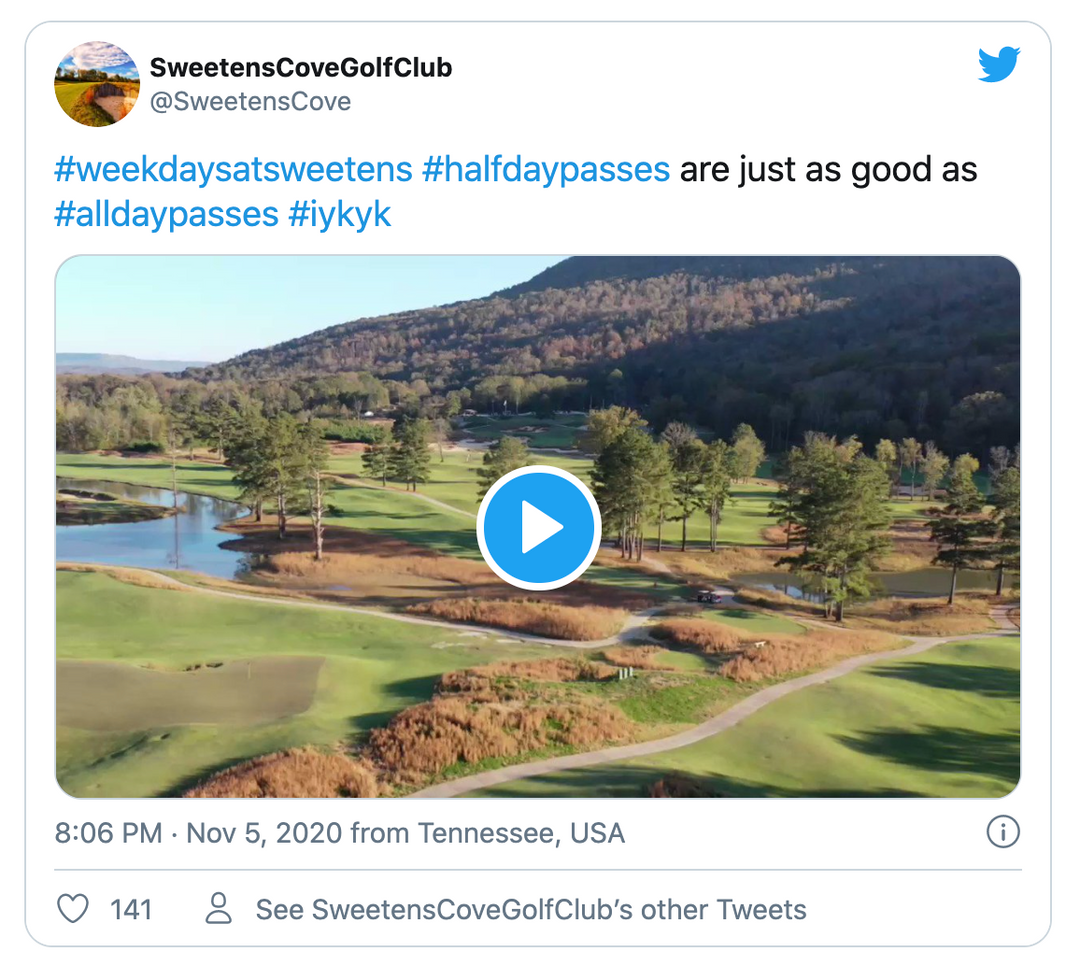The image size is (1080, 966).
Task: Open the tweet info circle icon
Action: [1002, 832]
